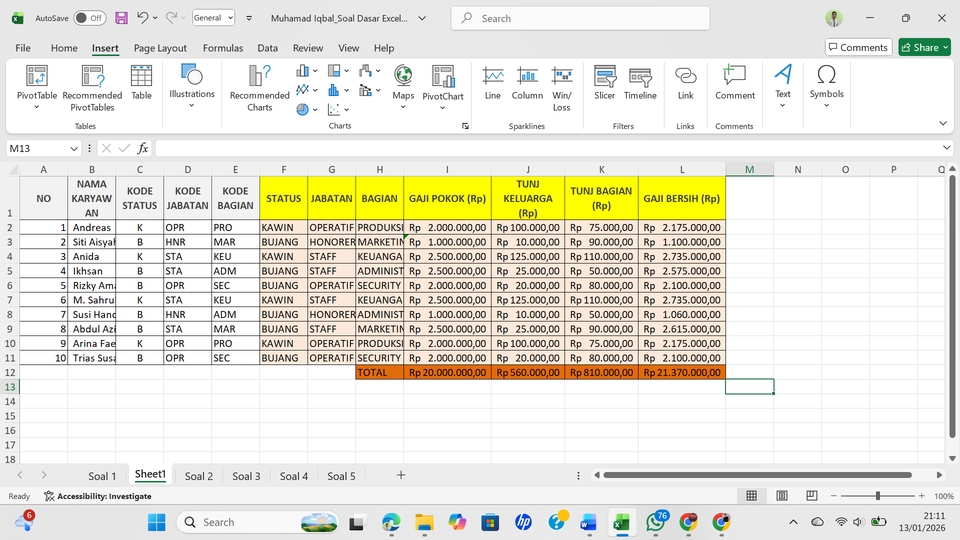Open the Comments pane button
Viewport: 960px width, 540px height.
(x=858, y=47)
